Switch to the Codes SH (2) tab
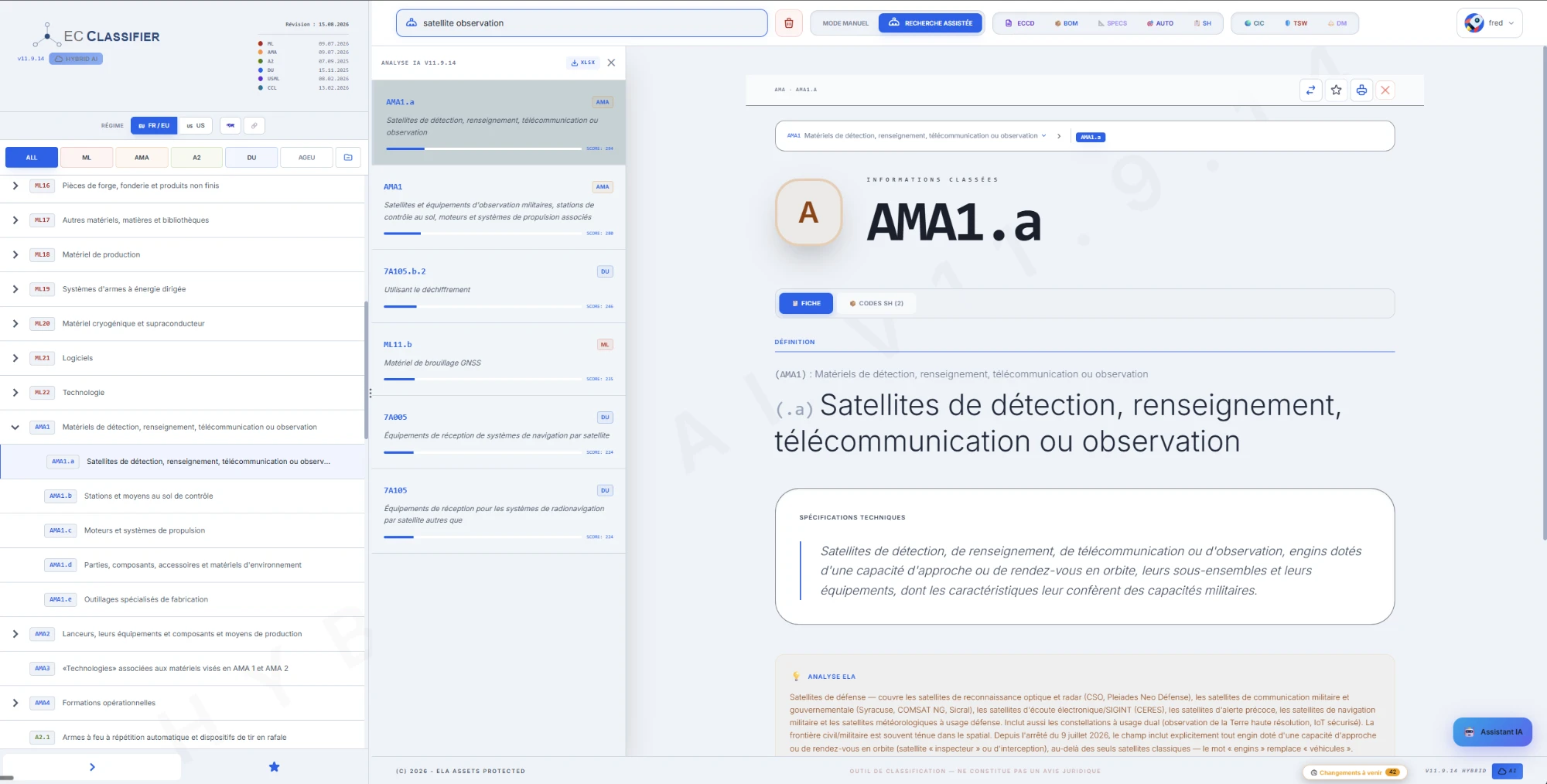 point(876,303)
